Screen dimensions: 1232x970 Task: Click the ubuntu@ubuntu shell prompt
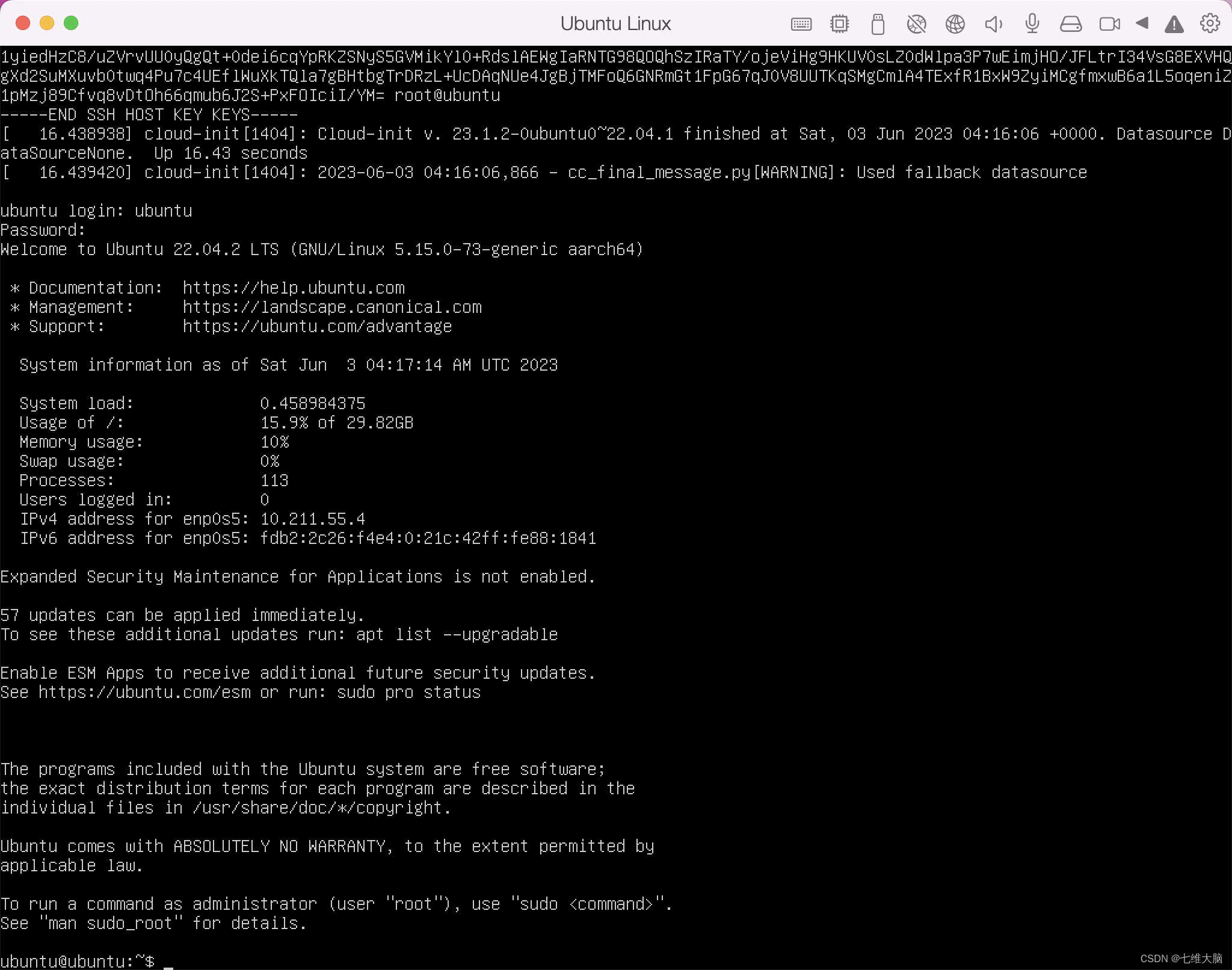pos(78,960)
